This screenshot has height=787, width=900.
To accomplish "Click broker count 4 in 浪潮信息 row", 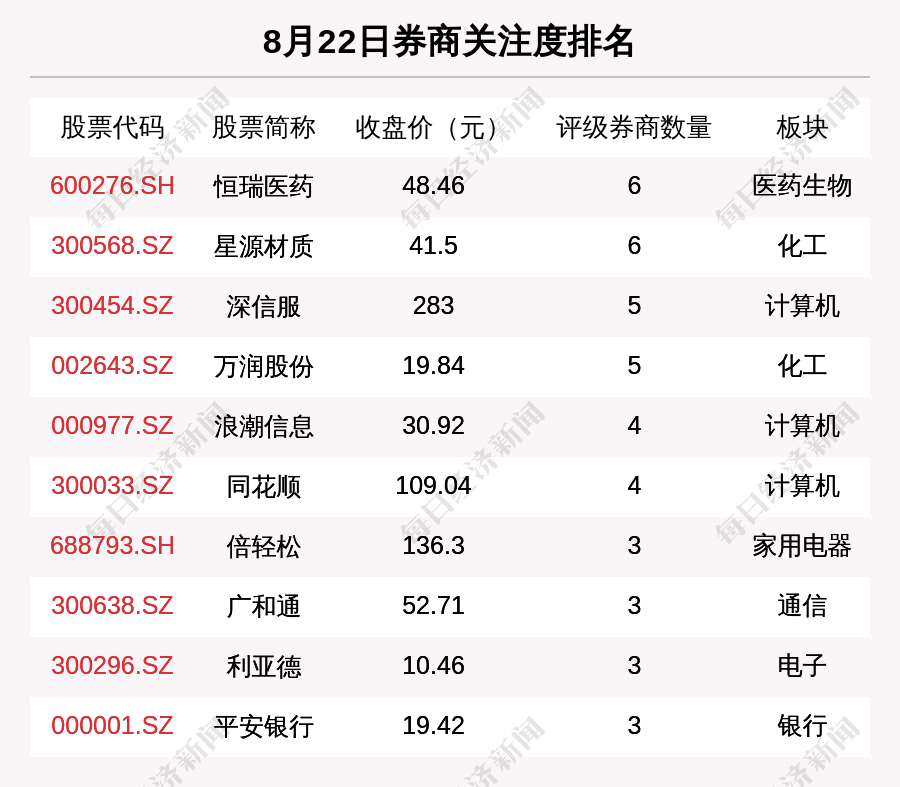I will 634,426.
